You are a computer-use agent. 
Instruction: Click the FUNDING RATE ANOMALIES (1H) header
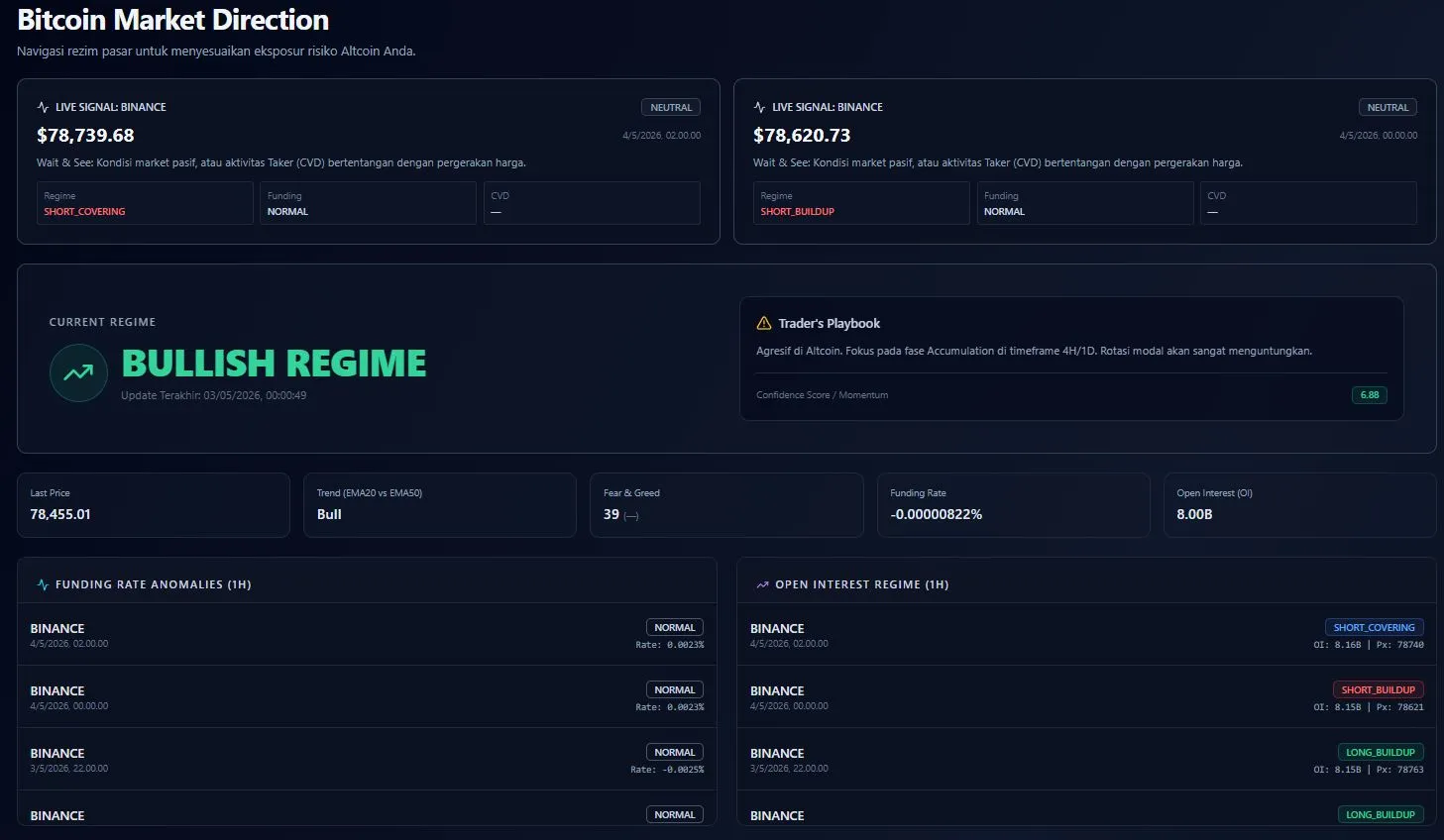click(153, 584)
